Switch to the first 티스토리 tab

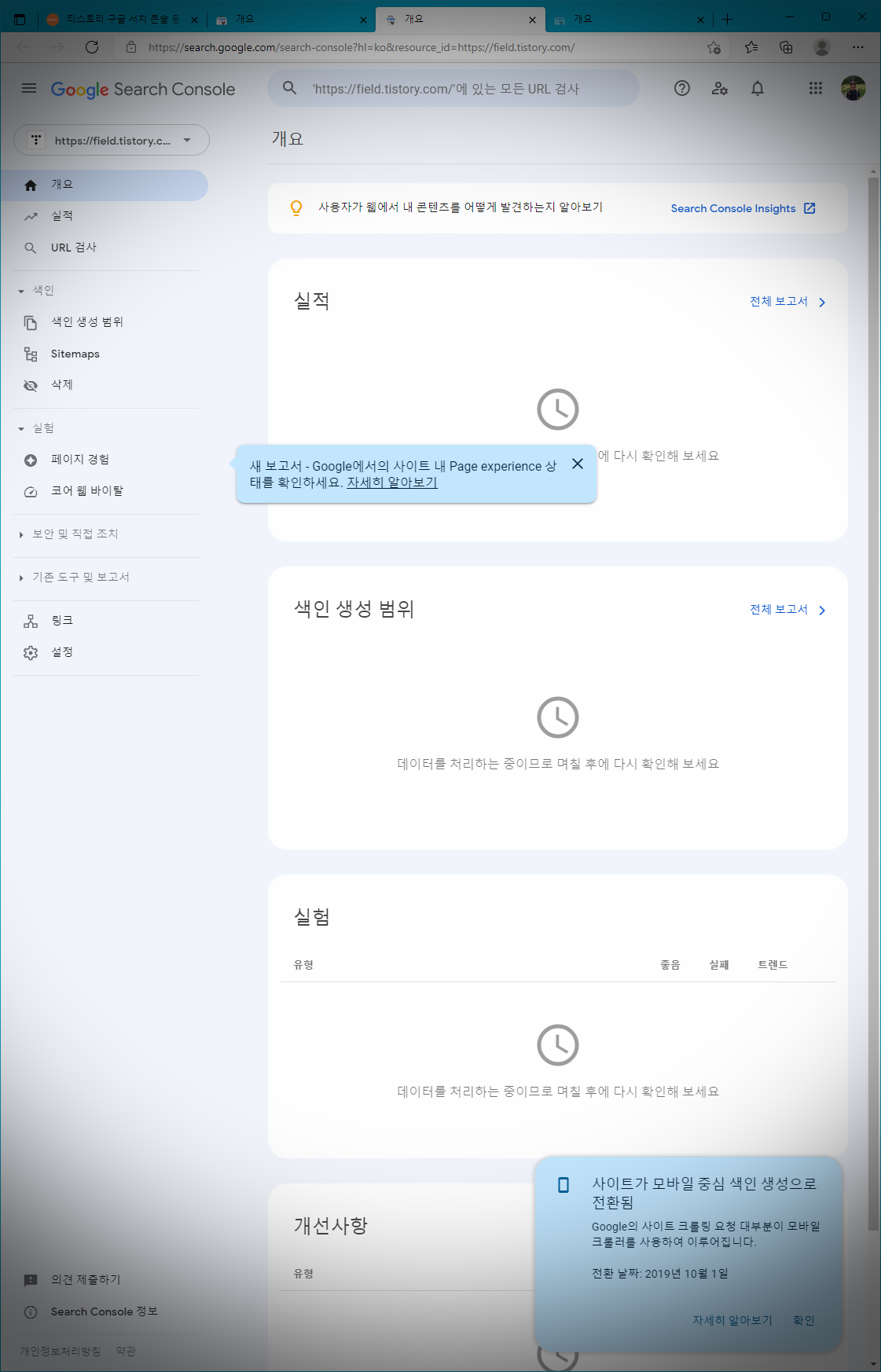[x=123, y=20]
